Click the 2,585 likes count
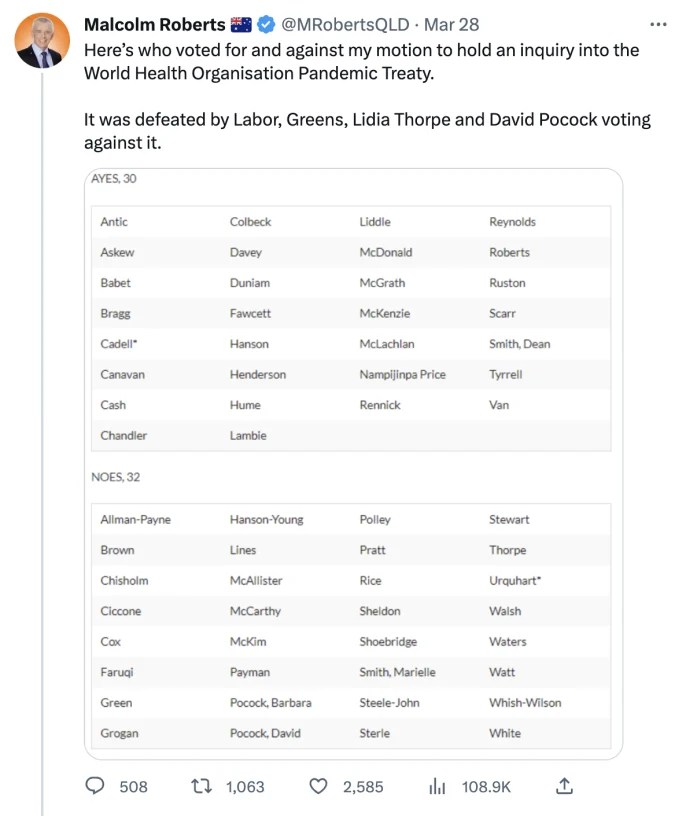 [363, 787]
